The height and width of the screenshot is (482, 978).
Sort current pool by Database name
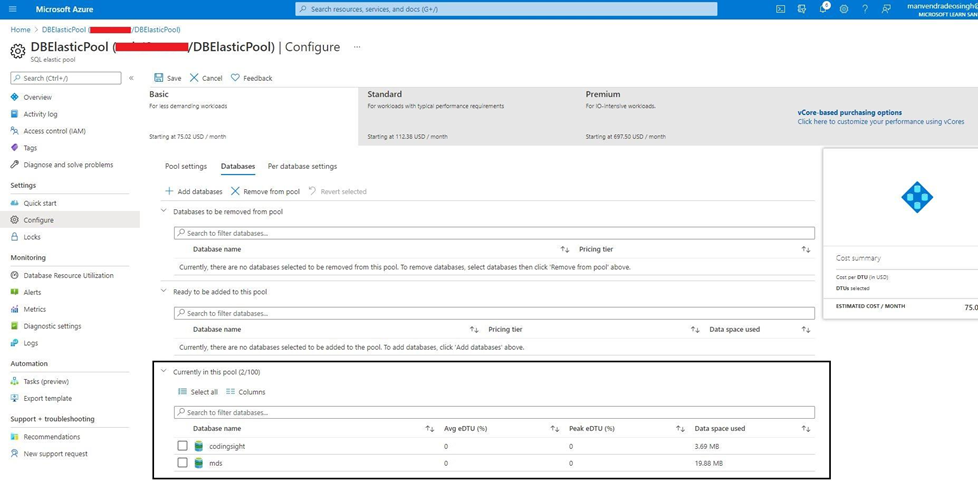coord(429,429)
